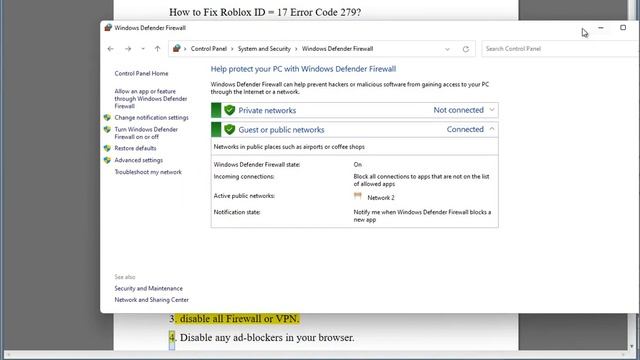
Task: Open Network and Sharing Center link
Action: (x=151, y=300)
